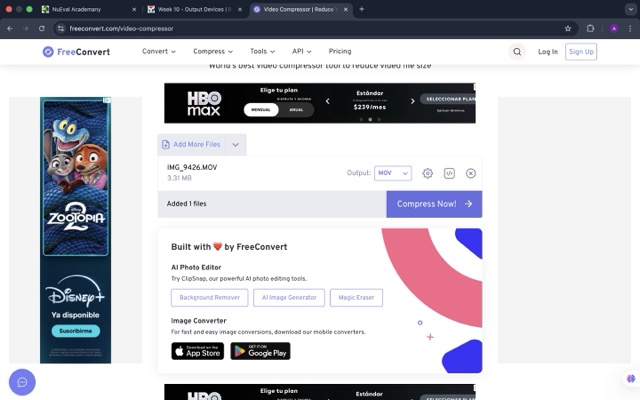
Task: Click the 3.31 MB file size text
Action: (179, 178)
